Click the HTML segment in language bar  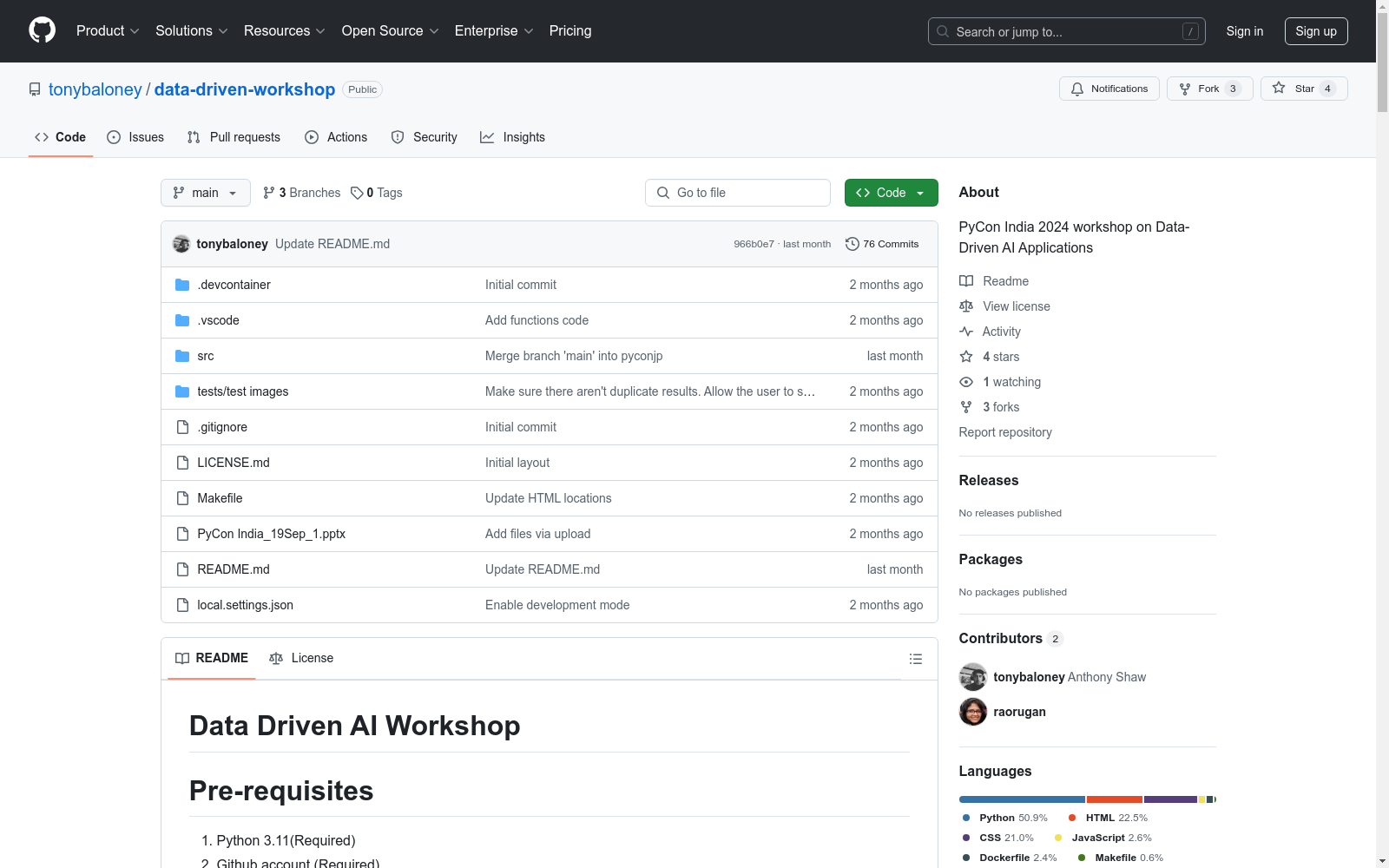[1115, 799]
